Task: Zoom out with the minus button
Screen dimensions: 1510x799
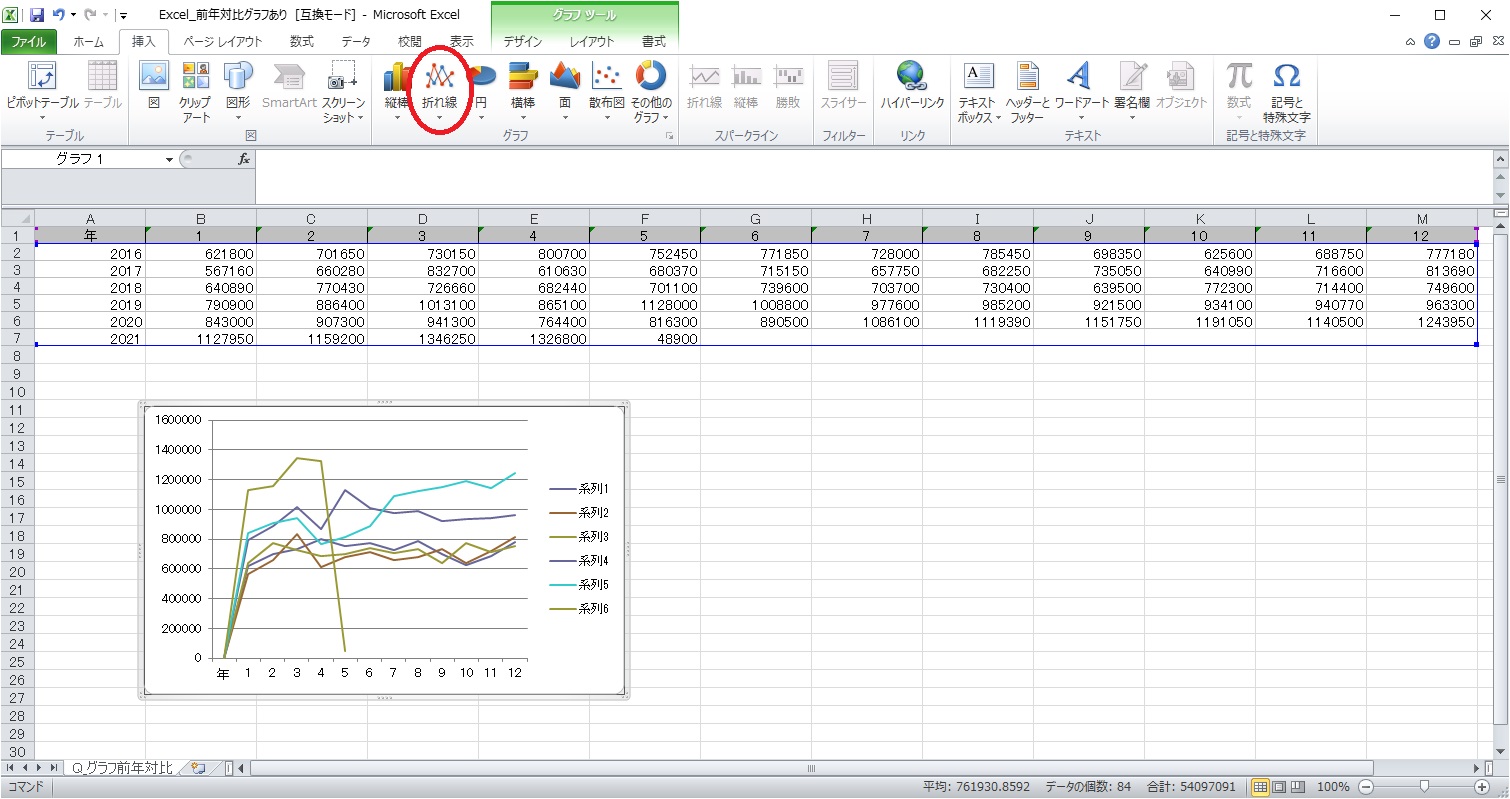Action: coord(1365,787)
